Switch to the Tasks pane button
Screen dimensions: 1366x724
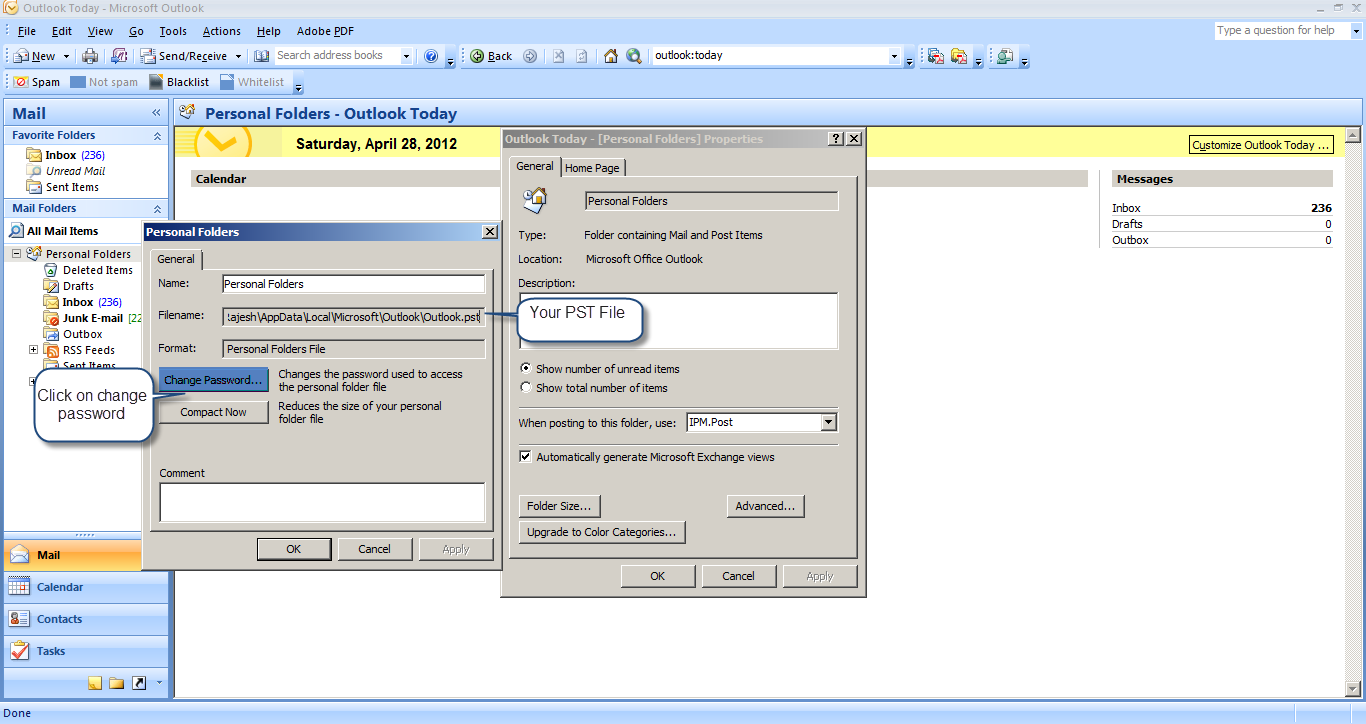(x=86, y=651)
